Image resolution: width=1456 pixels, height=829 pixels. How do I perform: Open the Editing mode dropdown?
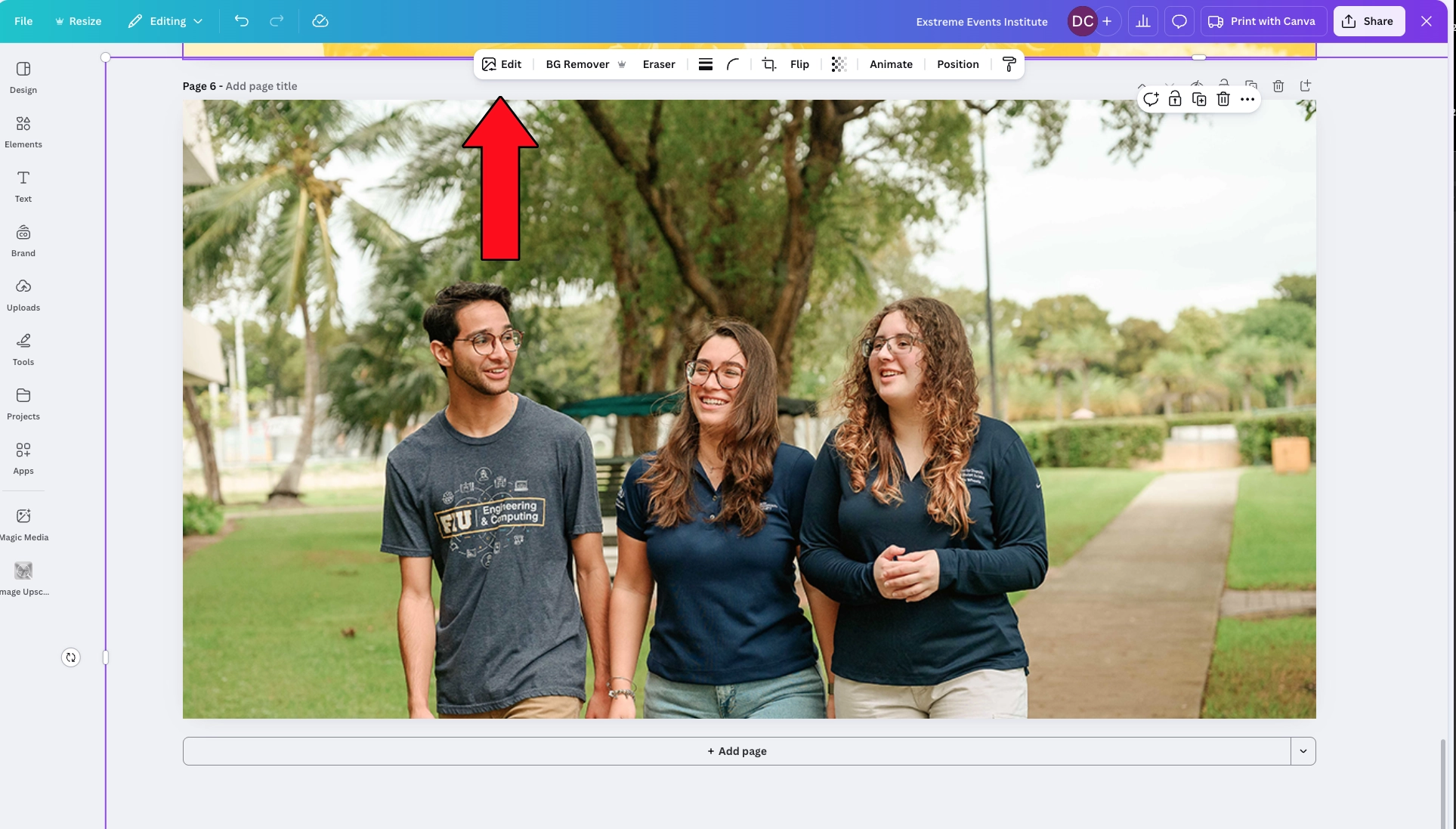coord(165,21)
